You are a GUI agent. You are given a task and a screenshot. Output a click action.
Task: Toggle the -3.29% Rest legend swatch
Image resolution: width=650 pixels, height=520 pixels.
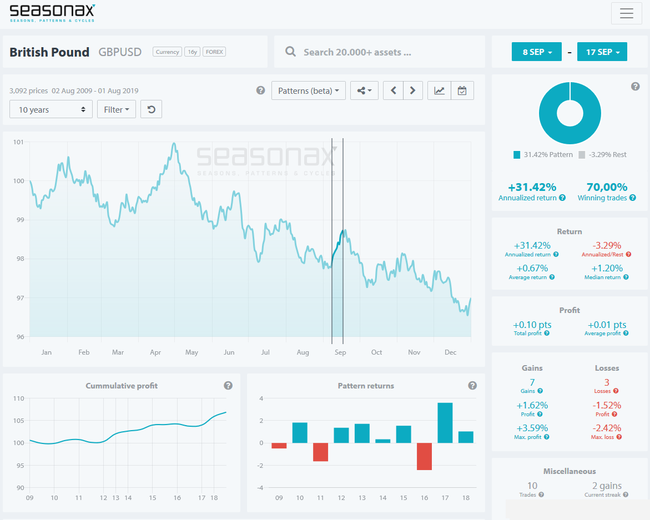(x=582, y=155)
